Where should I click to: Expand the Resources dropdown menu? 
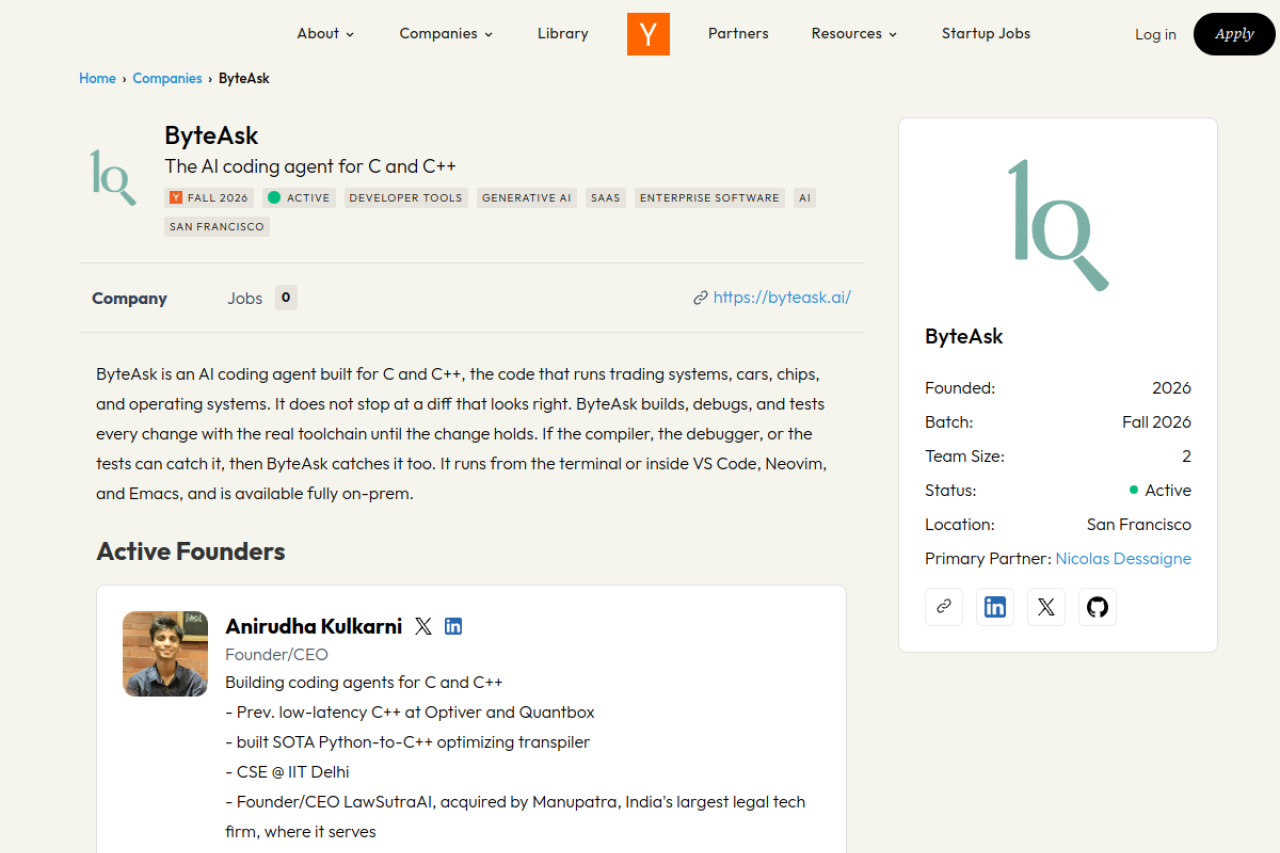854,34
